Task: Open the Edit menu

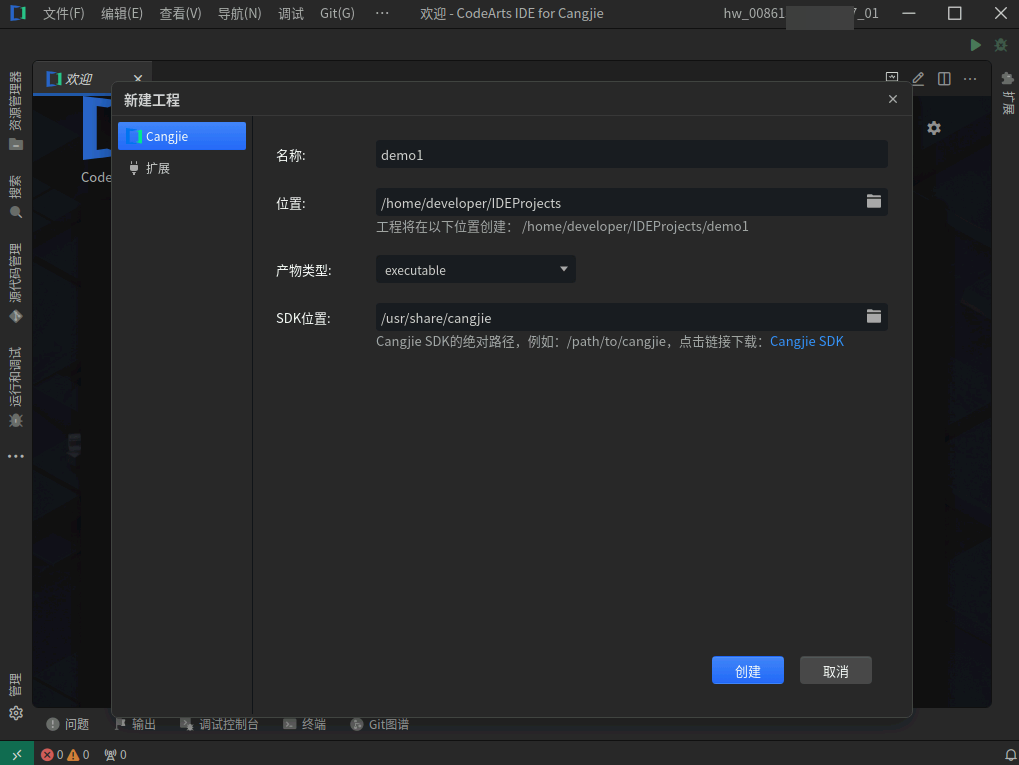Action: [122, 14]
